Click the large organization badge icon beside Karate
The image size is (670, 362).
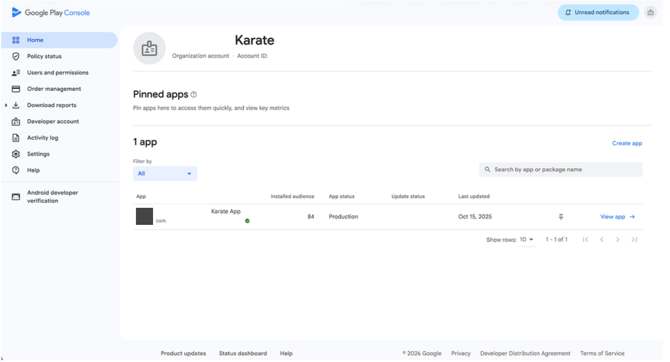[149, 48]
